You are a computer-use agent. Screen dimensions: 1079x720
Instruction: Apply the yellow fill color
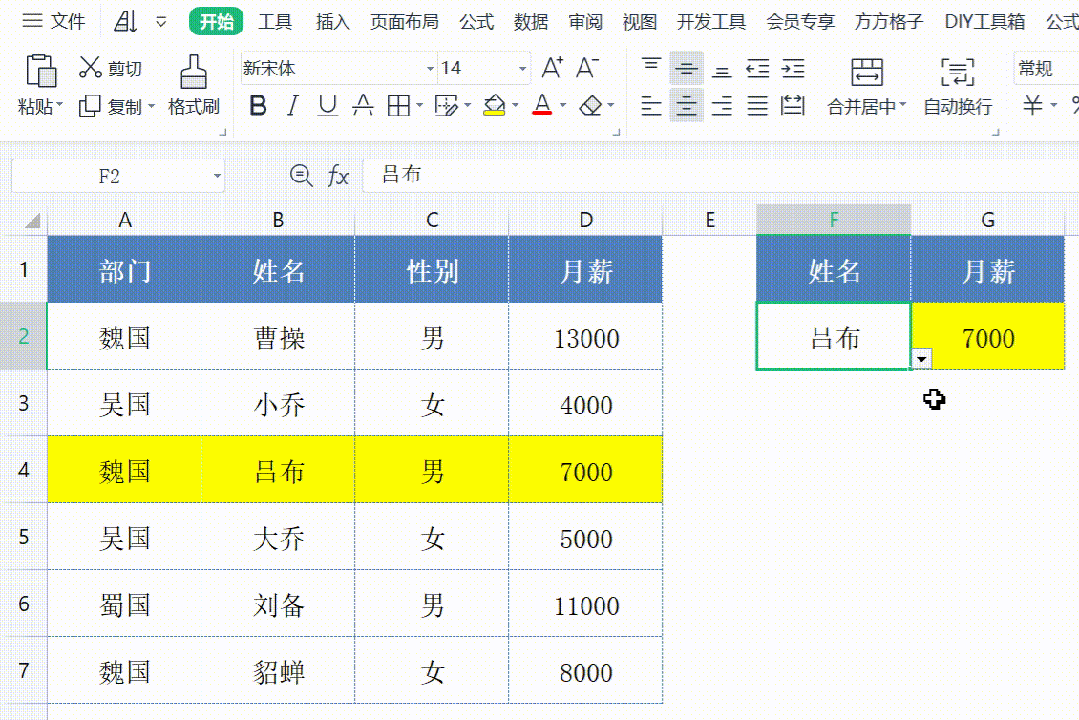(494, 106)
